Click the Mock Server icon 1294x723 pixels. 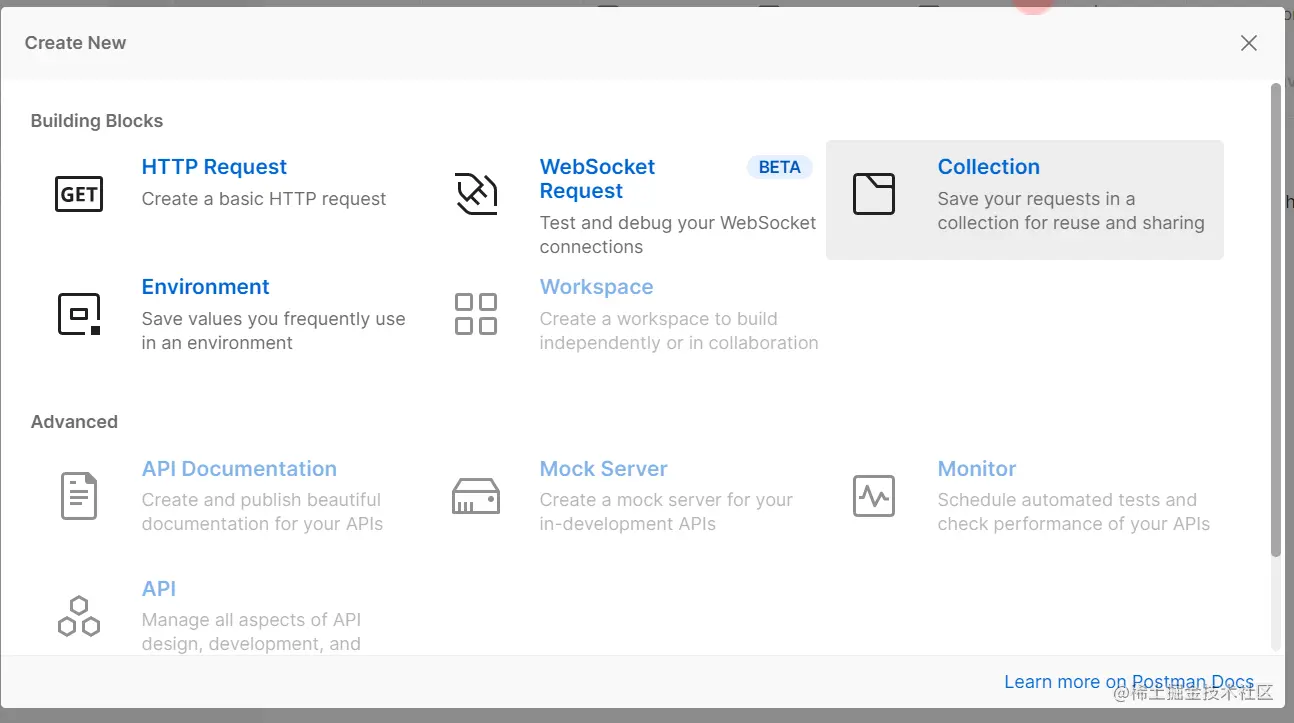point(476,495)
